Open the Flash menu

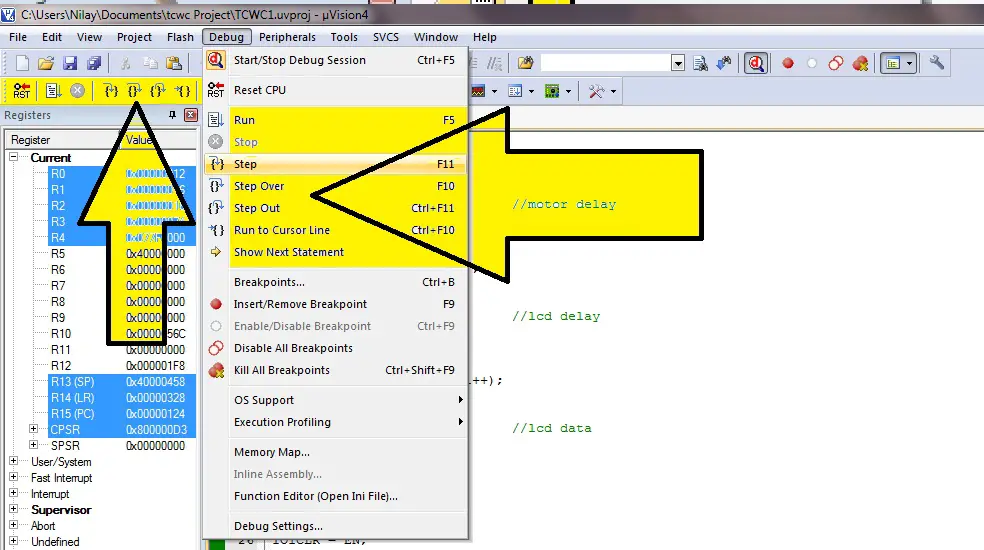(x=180, y=37)
